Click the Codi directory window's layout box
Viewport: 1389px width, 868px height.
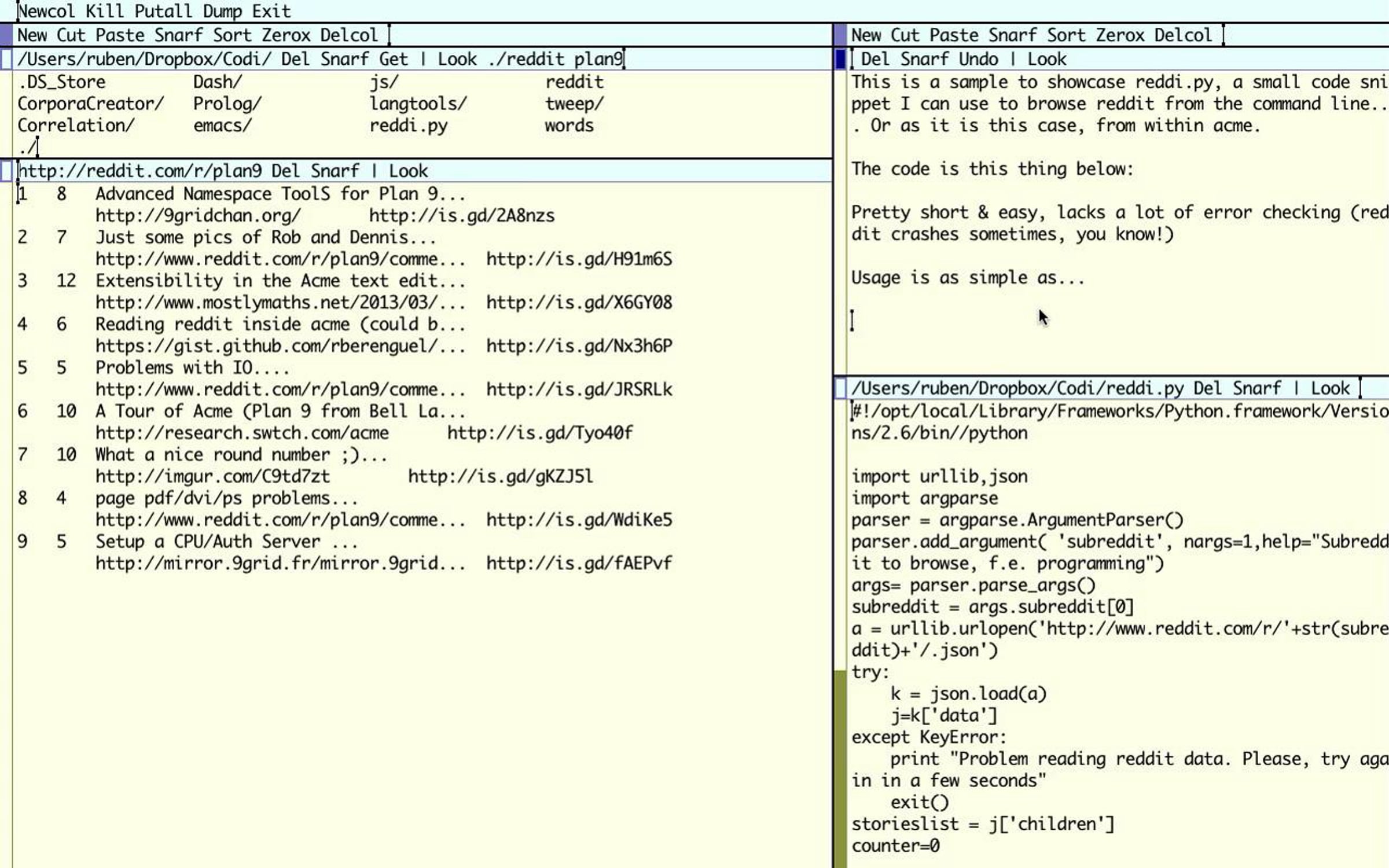(6, 59)
